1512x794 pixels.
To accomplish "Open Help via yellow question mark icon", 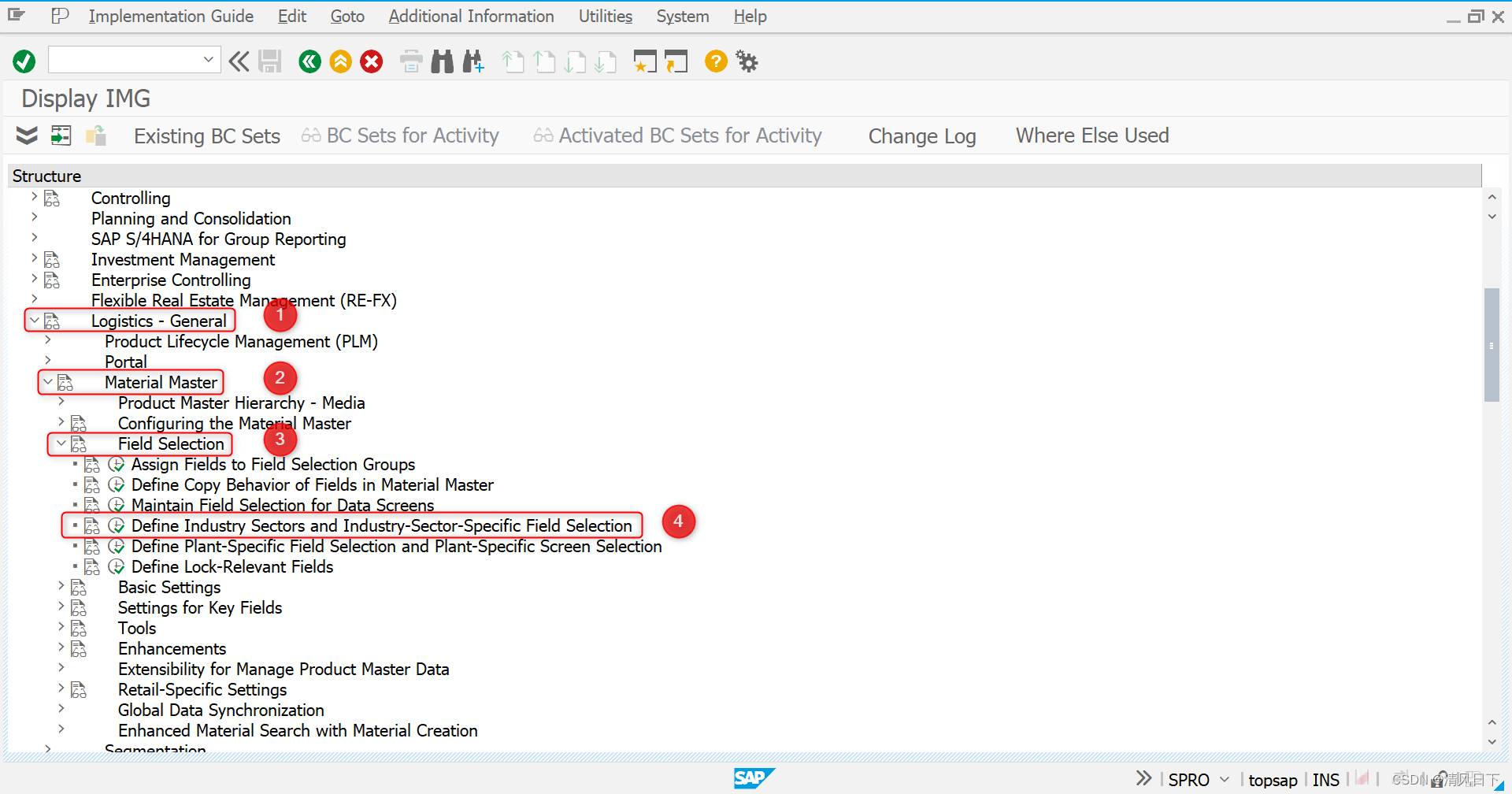I will click(716, 61).
